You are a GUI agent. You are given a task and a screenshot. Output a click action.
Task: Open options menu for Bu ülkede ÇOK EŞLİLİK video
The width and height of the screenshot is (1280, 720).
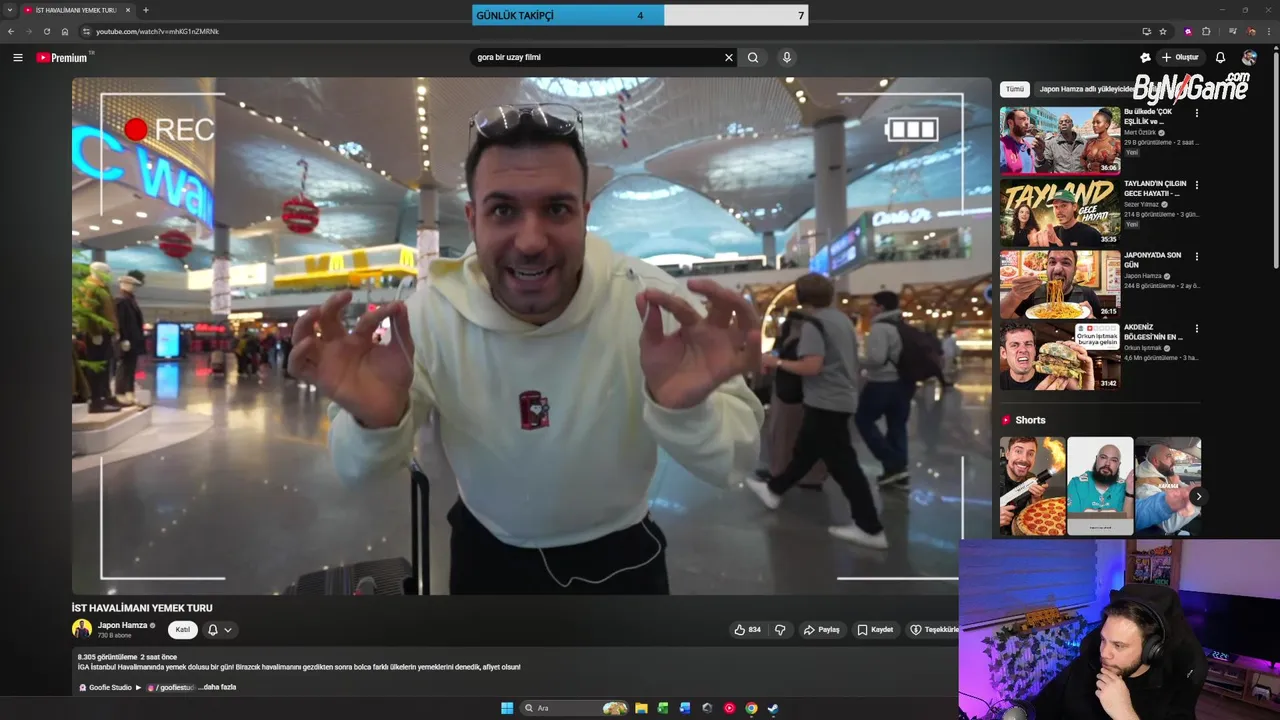point(1196,113)
